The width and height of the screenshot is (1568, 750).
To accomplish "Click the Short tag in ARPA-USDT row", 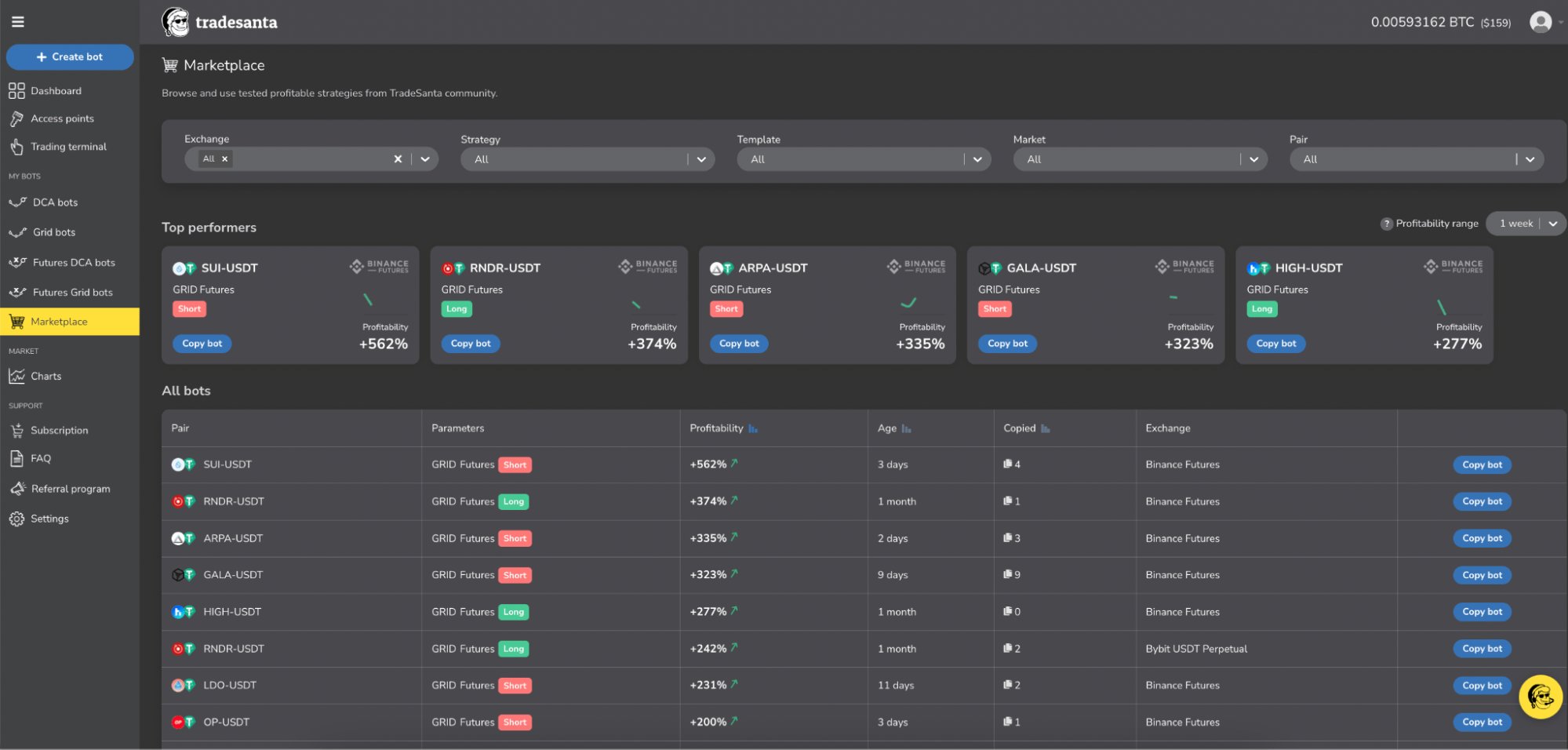I will click(x=515, y=539).
